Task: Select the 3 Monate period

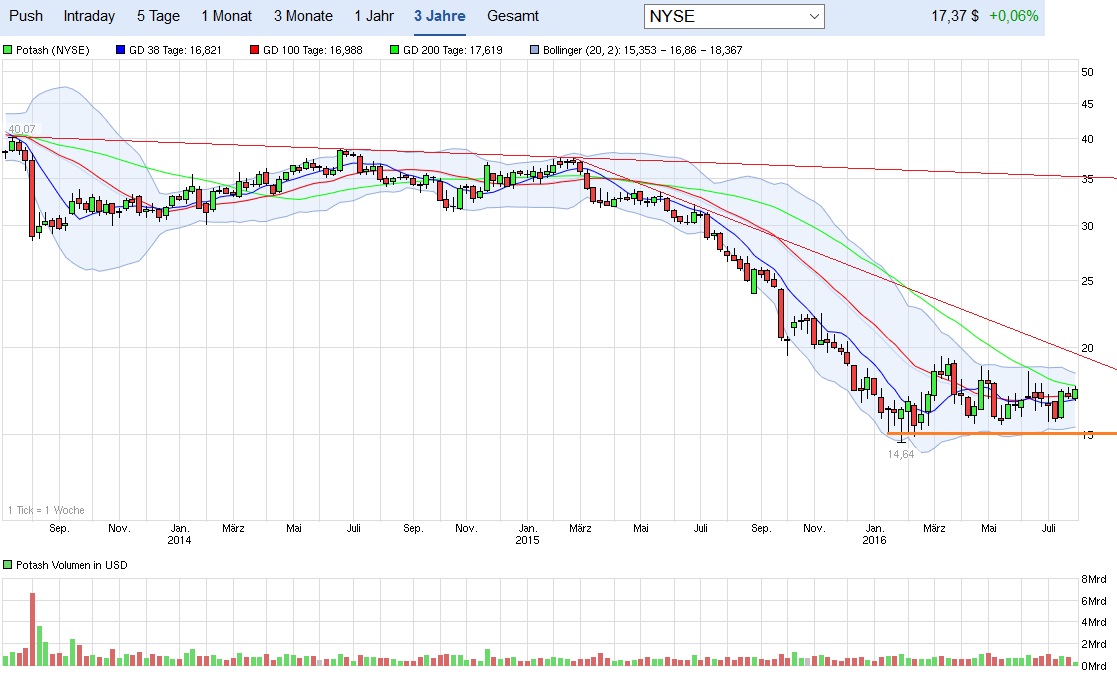Action: [302, 16]
